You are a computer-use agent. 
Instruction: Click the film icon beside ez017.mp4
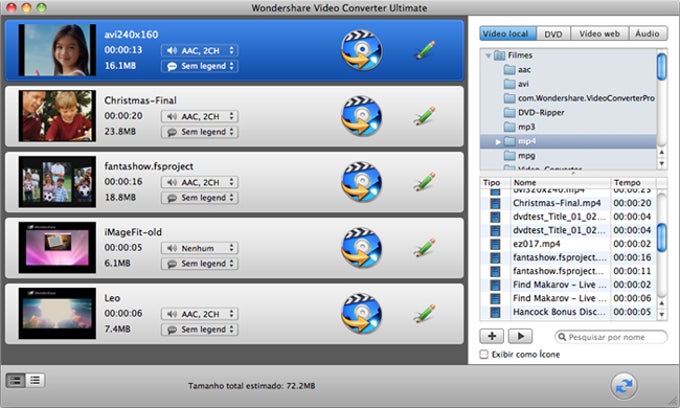[495, 244]
